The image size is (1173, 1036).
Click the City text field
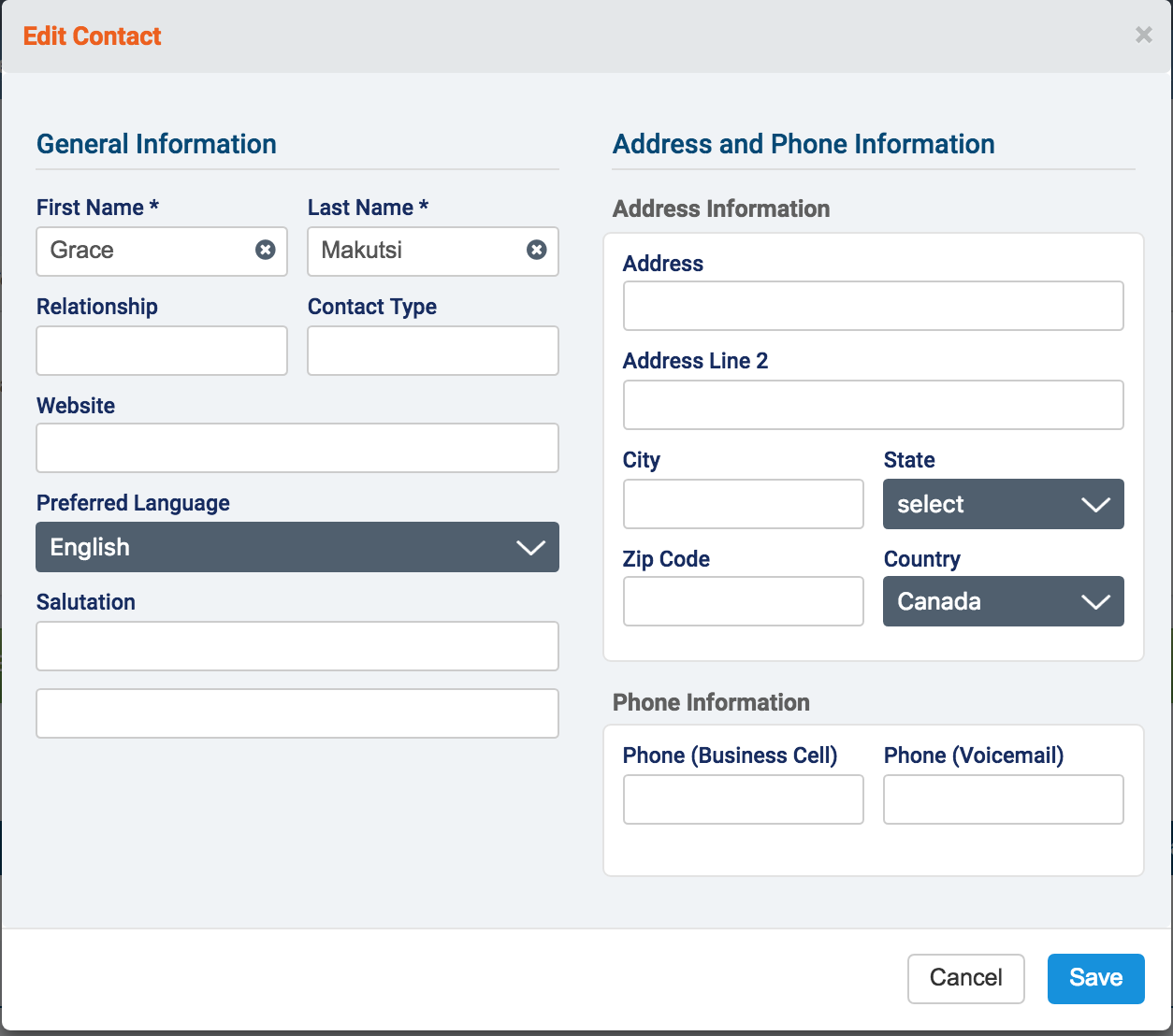[x=743, y=504]
